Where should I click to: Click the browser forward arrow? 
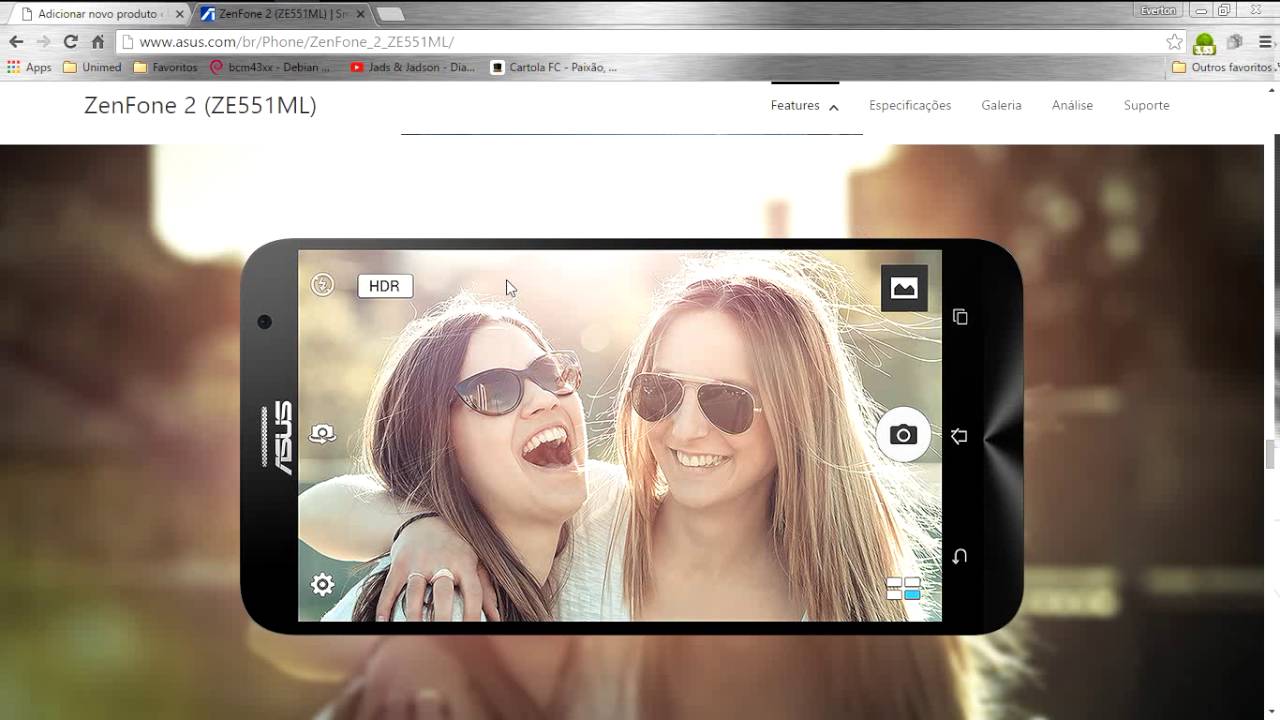coord(43,42)
